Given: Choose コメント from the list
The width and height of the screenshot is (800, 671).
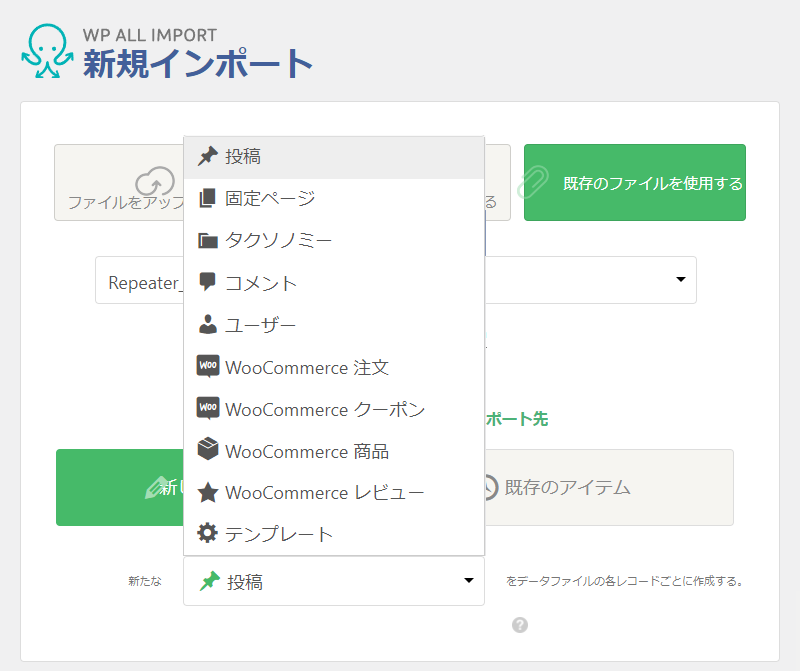Looking at the screenshot, I should (334, 283).
